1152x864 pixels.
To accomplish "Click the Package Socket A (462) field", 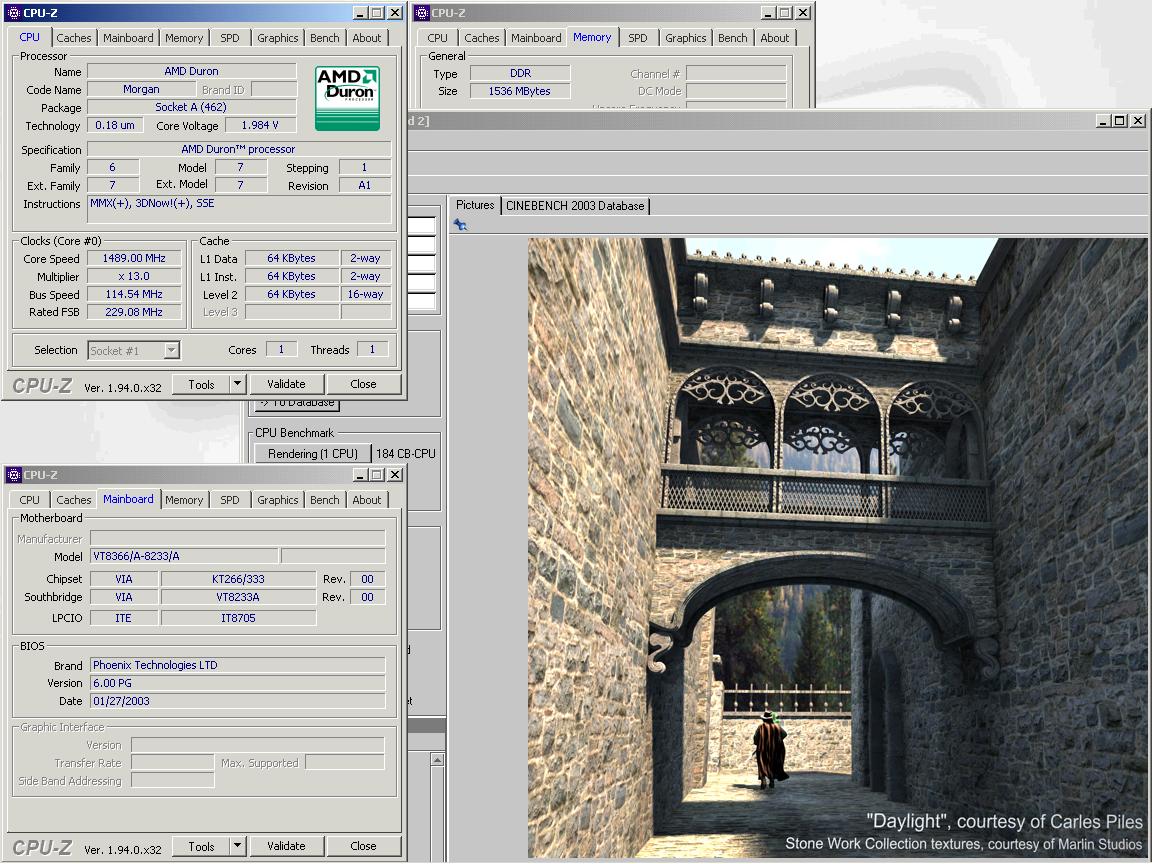I will pos(191,107).
